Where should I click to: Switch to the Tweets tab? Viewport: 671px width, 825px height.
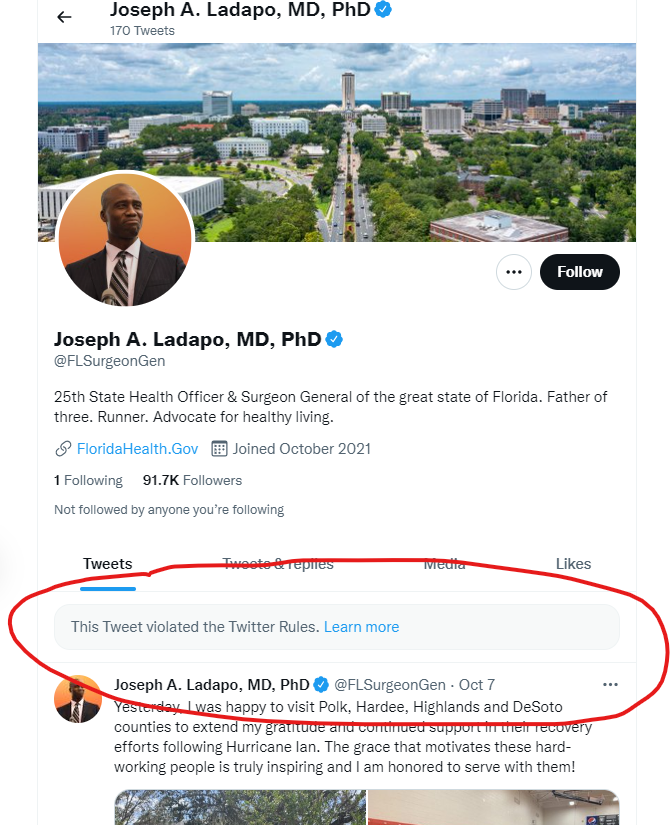(x=108, y=564)
